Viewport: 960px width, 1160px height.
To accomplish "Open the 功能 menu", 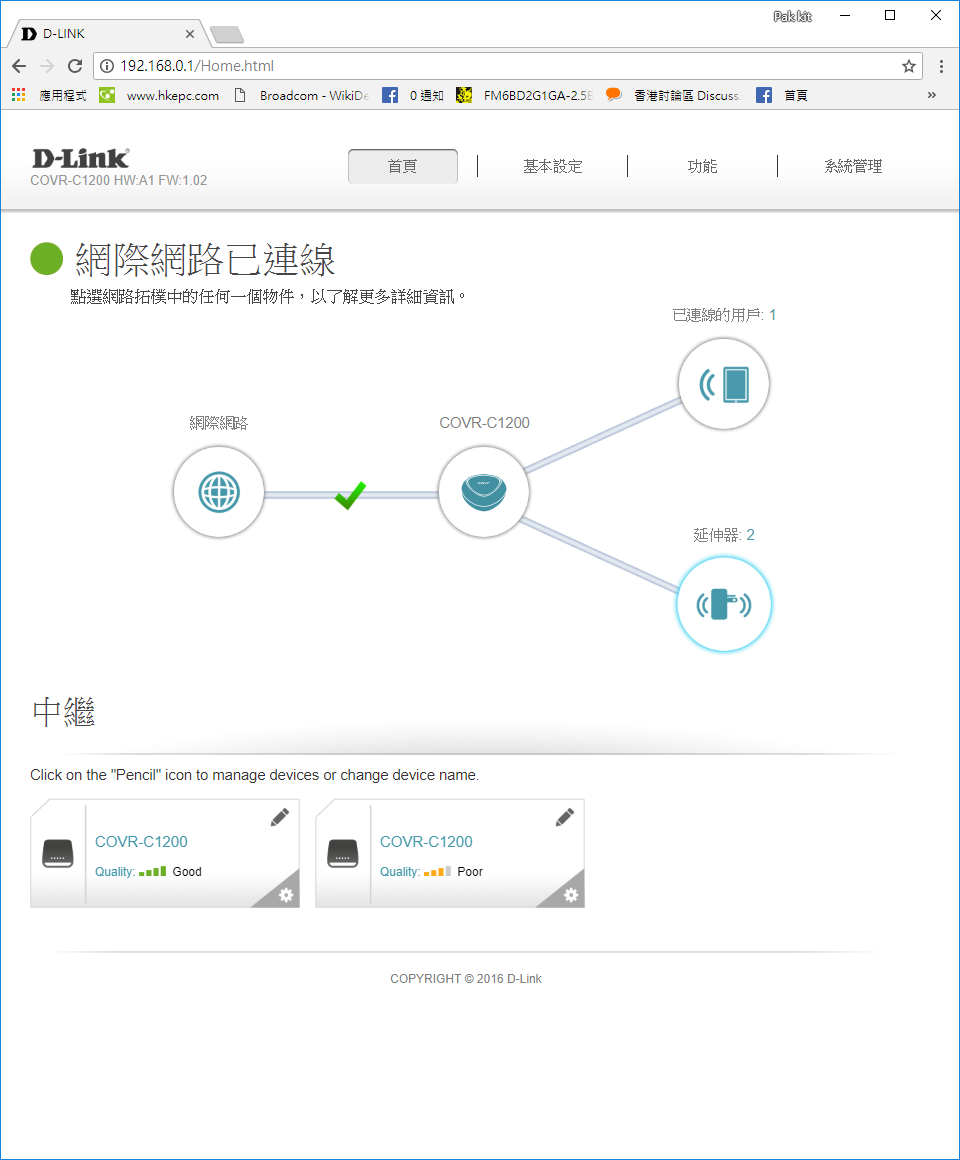I will pos(702,166).
